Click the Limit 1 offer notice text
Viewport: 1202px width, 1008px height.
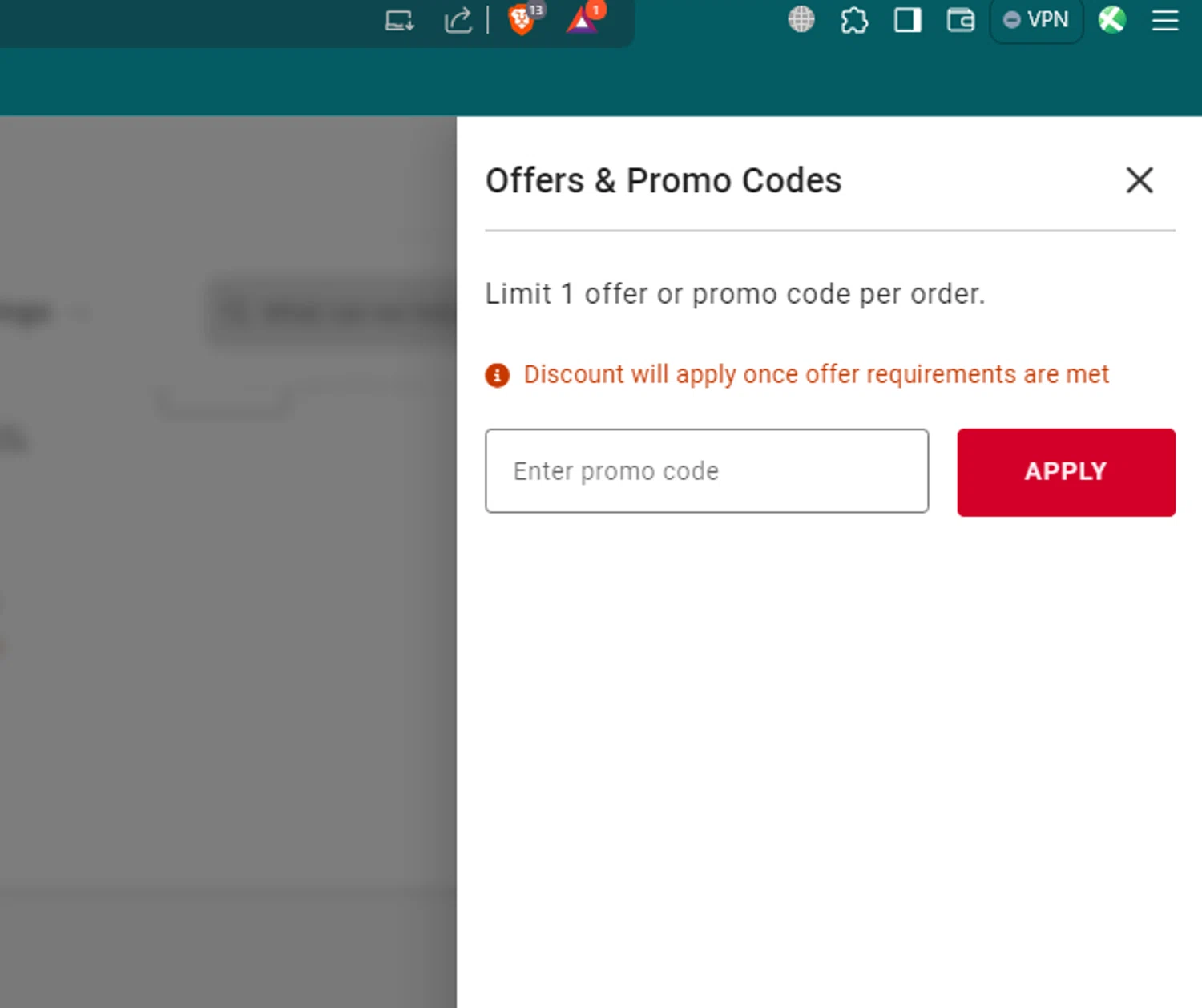[x=734, y=294]
